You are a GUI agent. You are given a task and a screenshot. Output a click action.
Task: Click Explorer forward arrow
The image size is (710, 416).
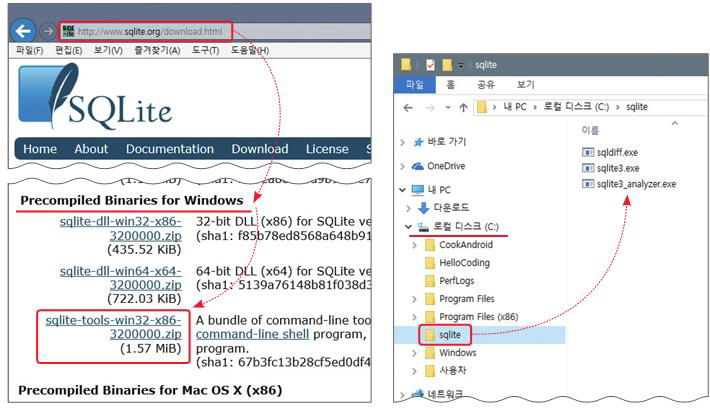point(430,107)
